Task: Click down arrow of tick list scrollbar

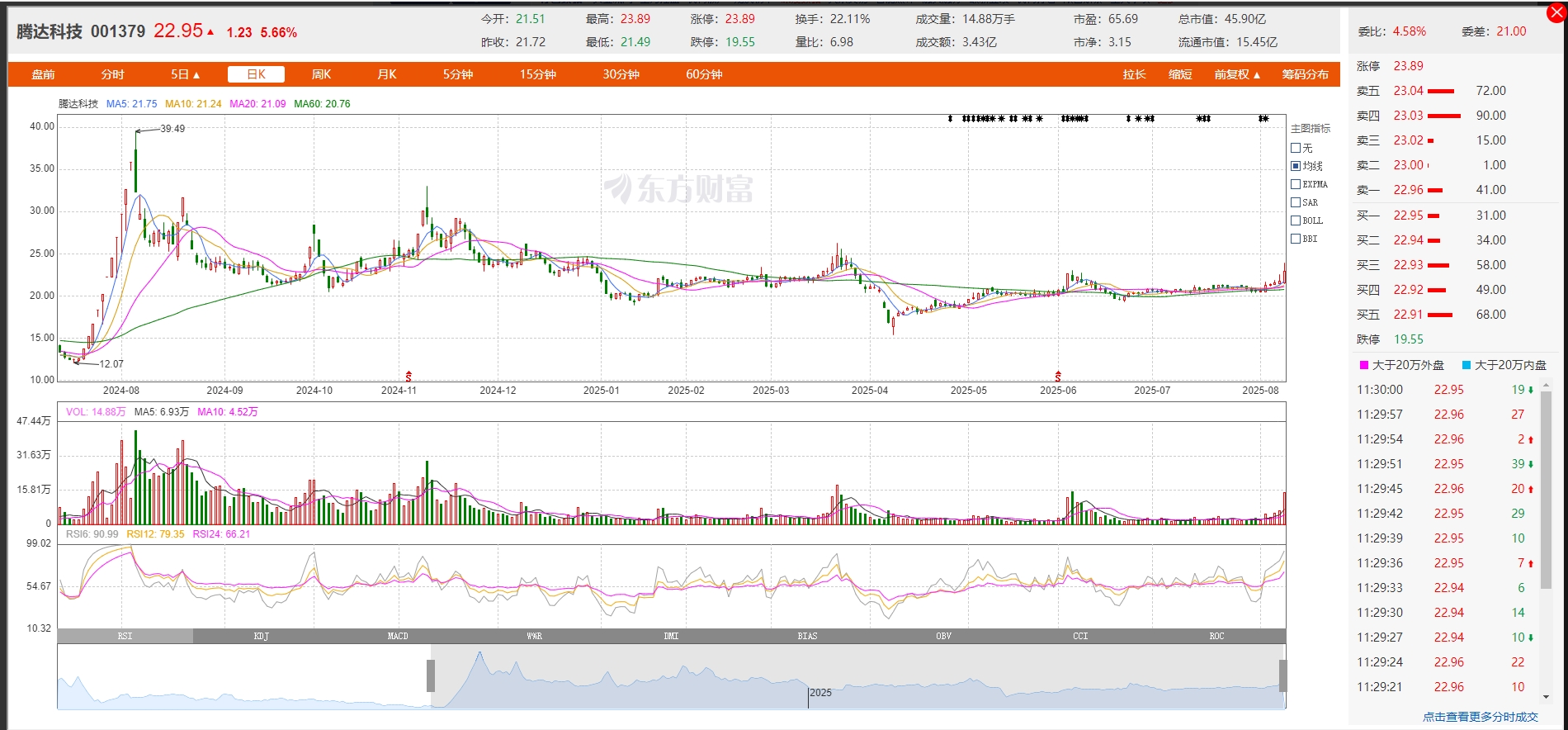Action: pos(1546,697)
